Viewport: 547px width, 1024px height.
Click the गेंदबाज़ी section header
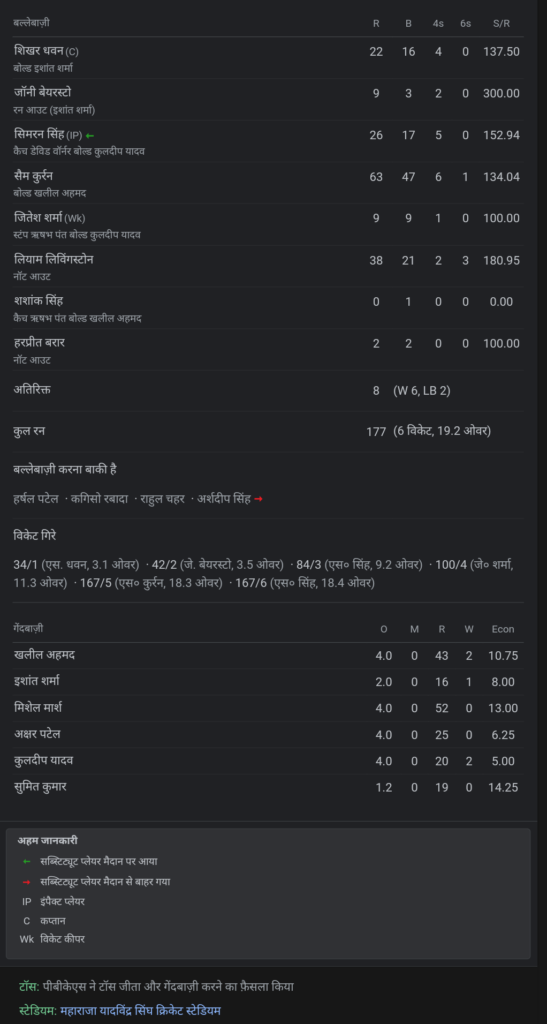click(x=29, y=628)
